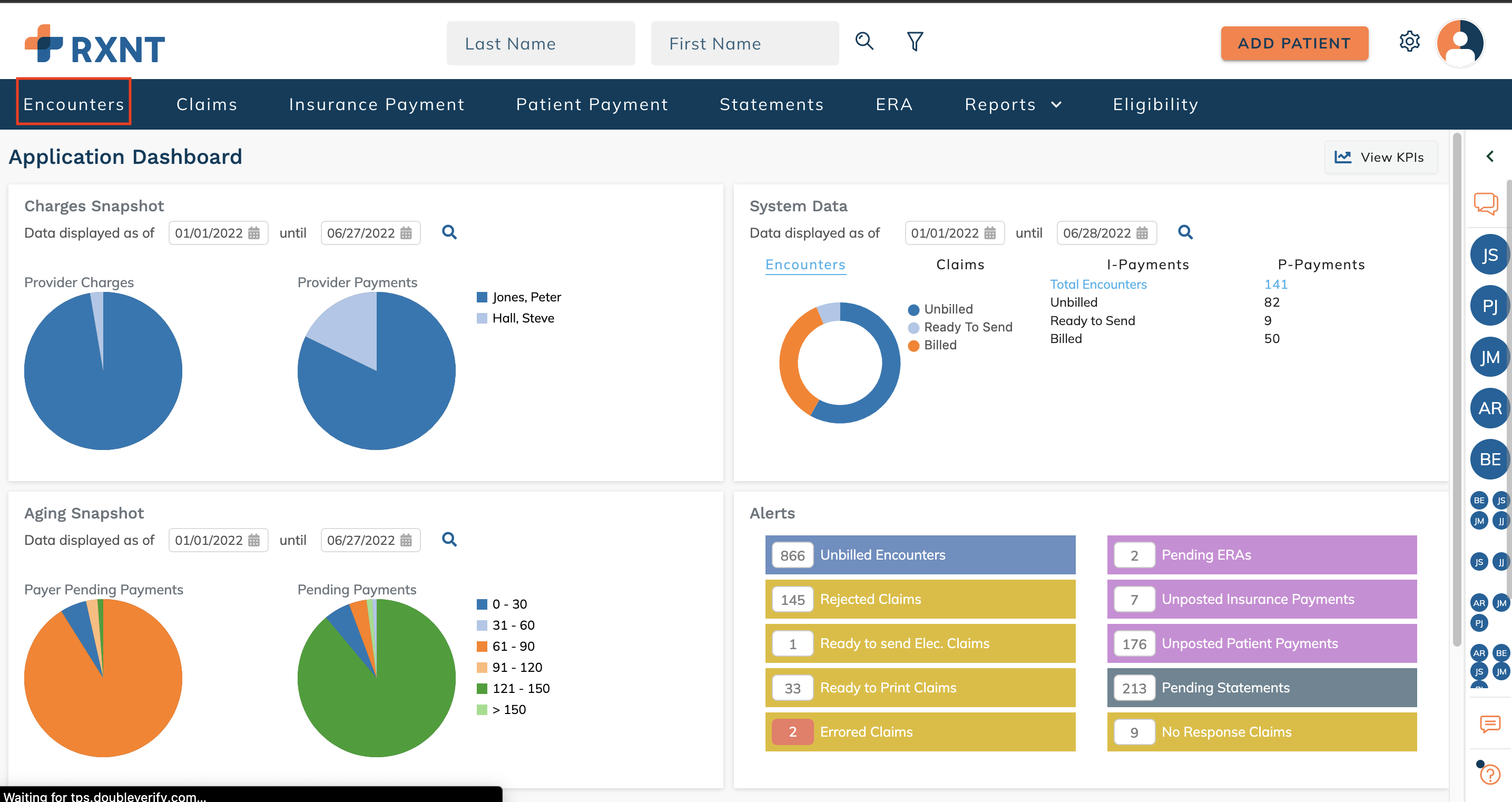Click the patient search magnifier icon
The image size is (1512, 802).
(x=864, y=41)
